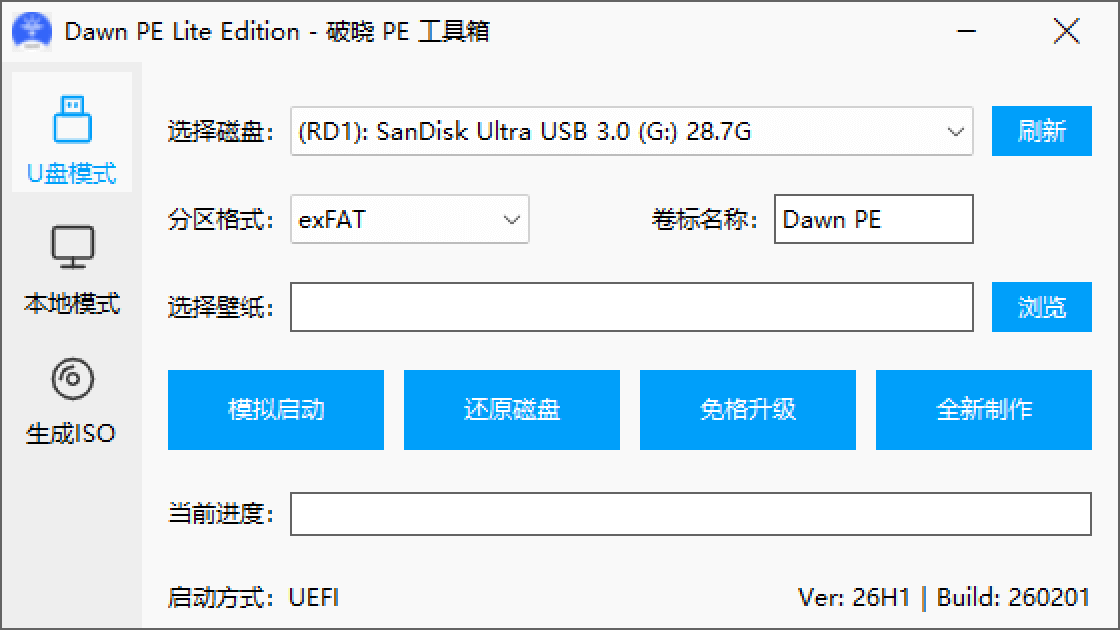This screenshot has width=1120, height=630.
Task: Select the monitor icon for 本地模式
Action: click(72, 247)
